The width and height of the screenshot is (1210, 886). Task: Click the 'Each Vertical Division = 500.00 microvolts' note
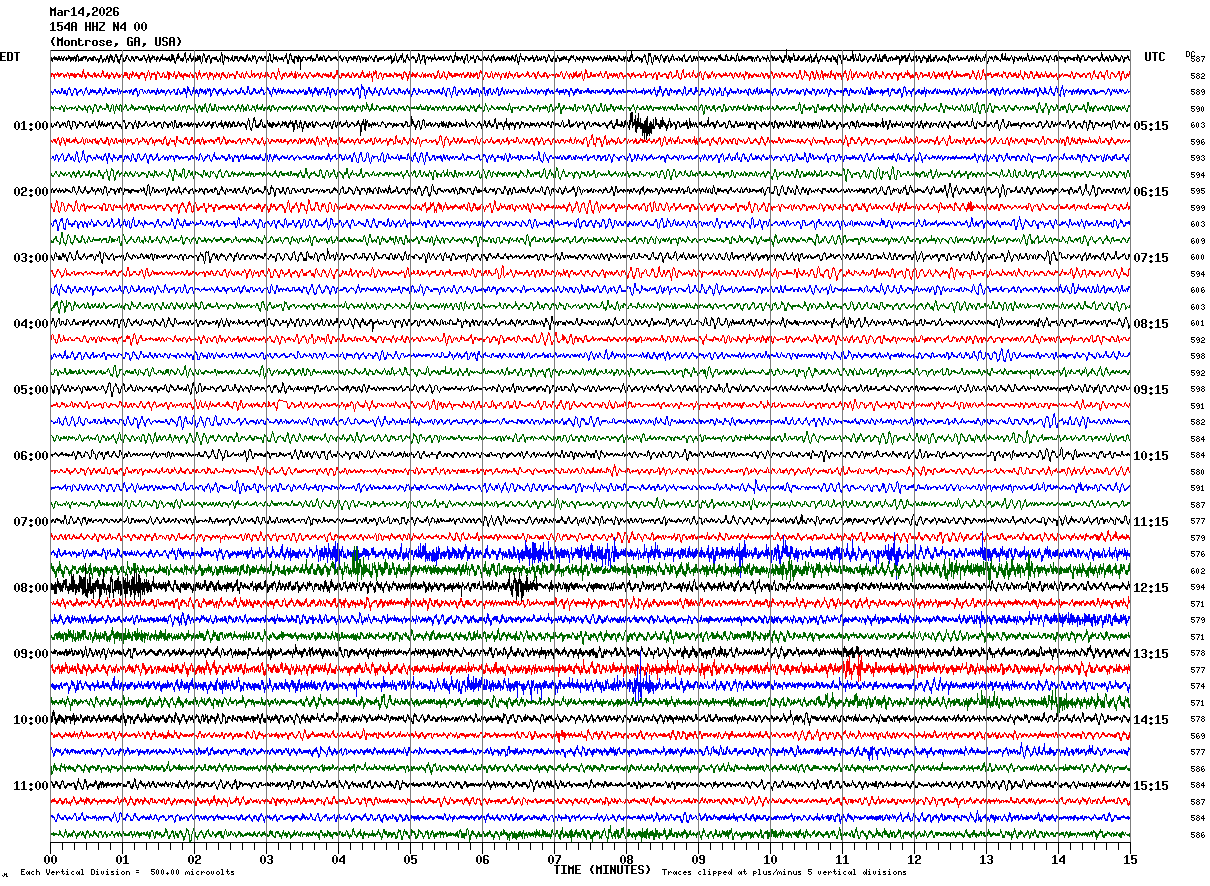click(127, 872)
